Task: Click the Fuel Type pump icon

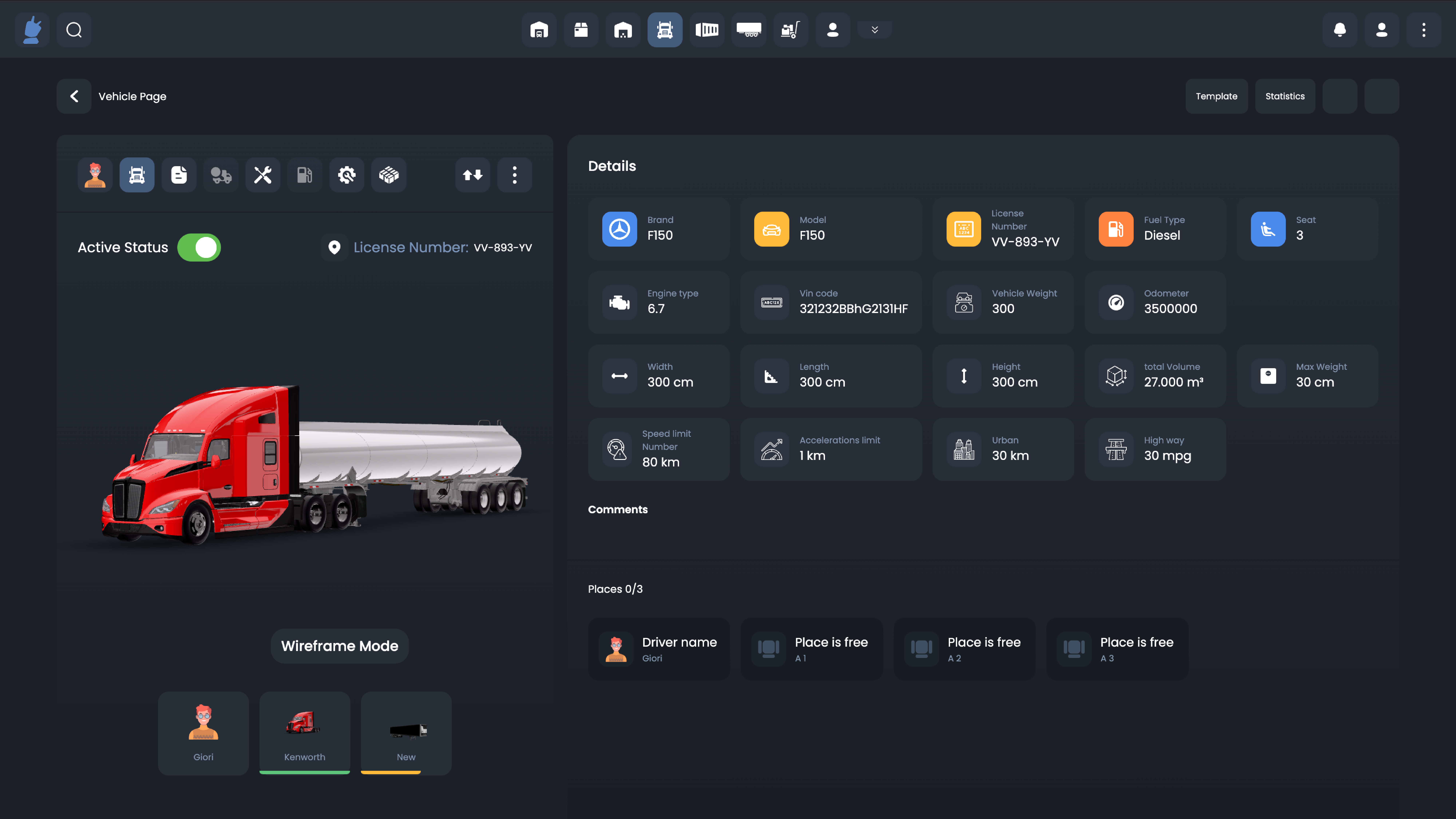Action: (1116, 229)
